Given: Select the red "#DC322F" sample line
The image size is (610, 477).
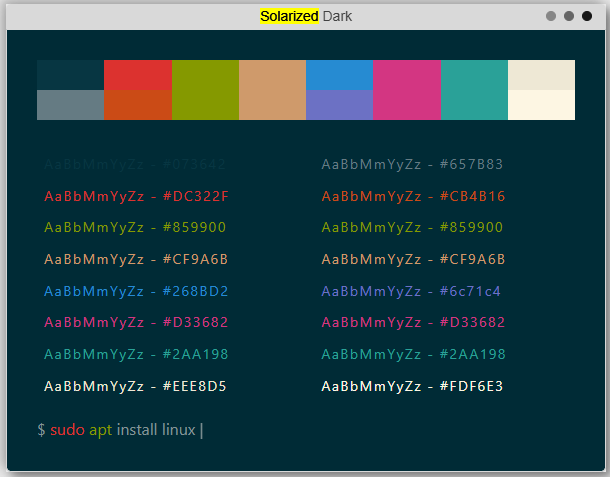Looking at the screenshot, I should [x=136, y=196].
